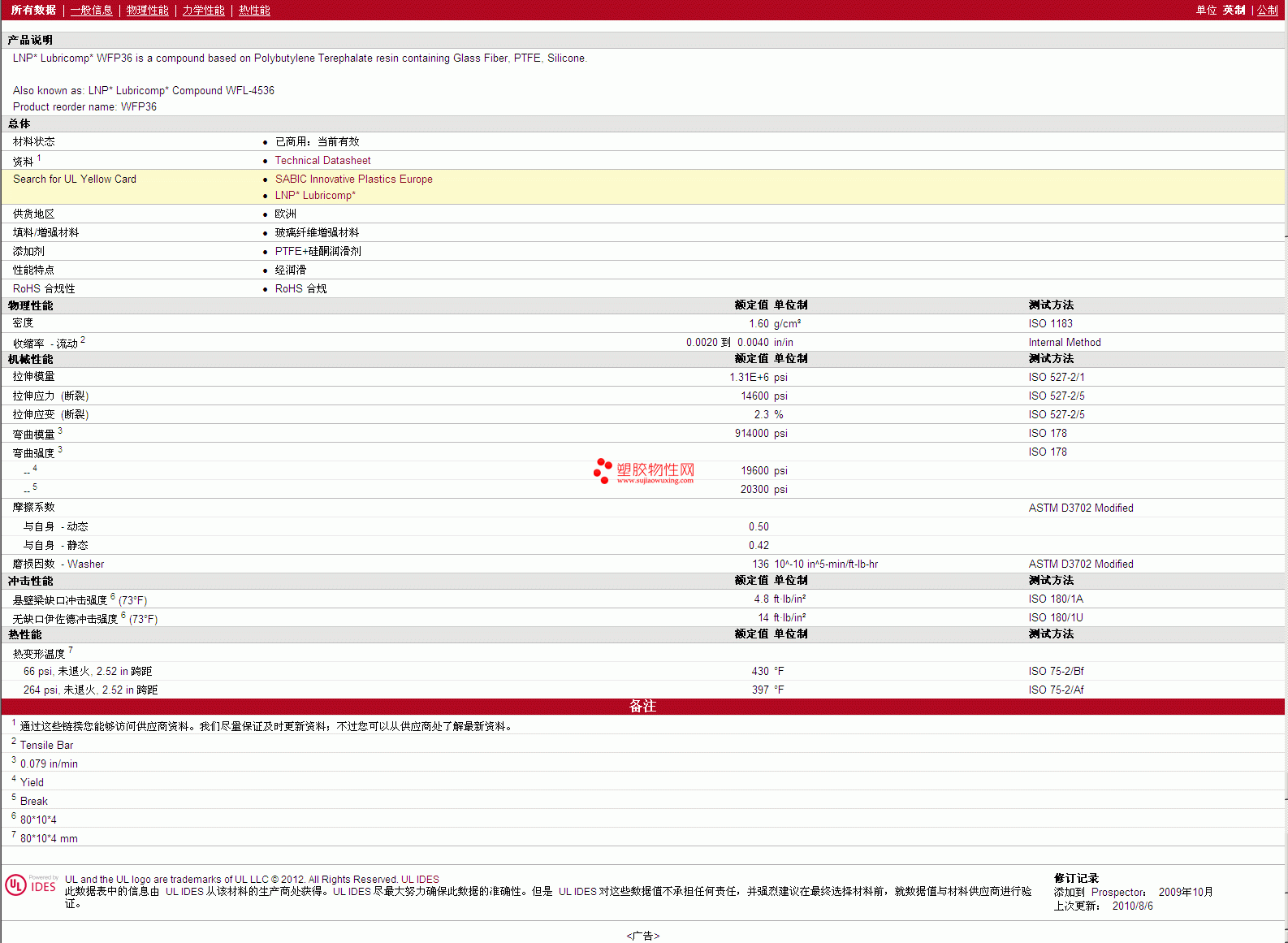Open the 物理性能 tab
Viewport: 1288px width, 943px height.
tap(147, 10)
